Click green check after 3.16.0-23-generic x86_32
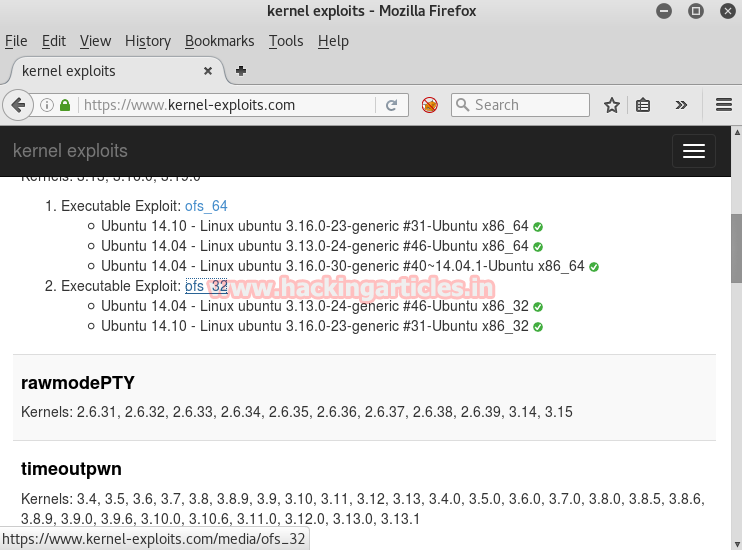 point(538,327)
